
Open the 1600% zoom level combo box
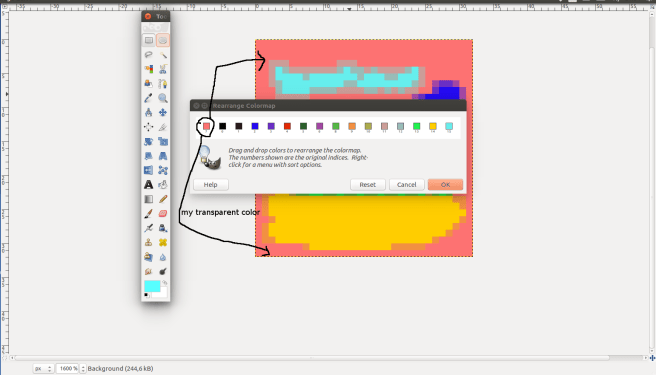(x=71, y=369)
